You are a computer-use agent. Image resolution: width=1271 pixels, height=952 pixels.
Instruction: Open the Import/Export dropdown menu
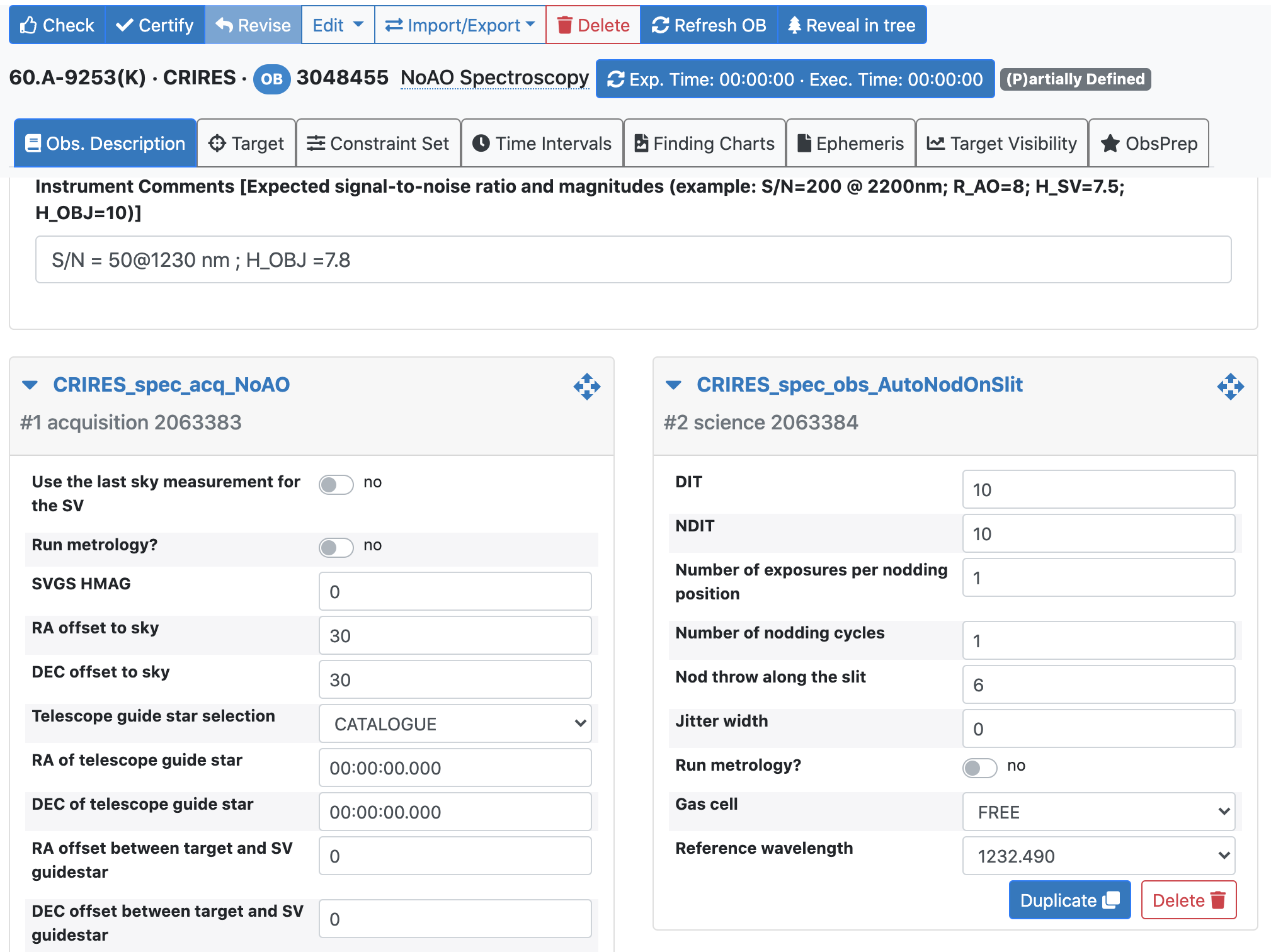[460, 25]
